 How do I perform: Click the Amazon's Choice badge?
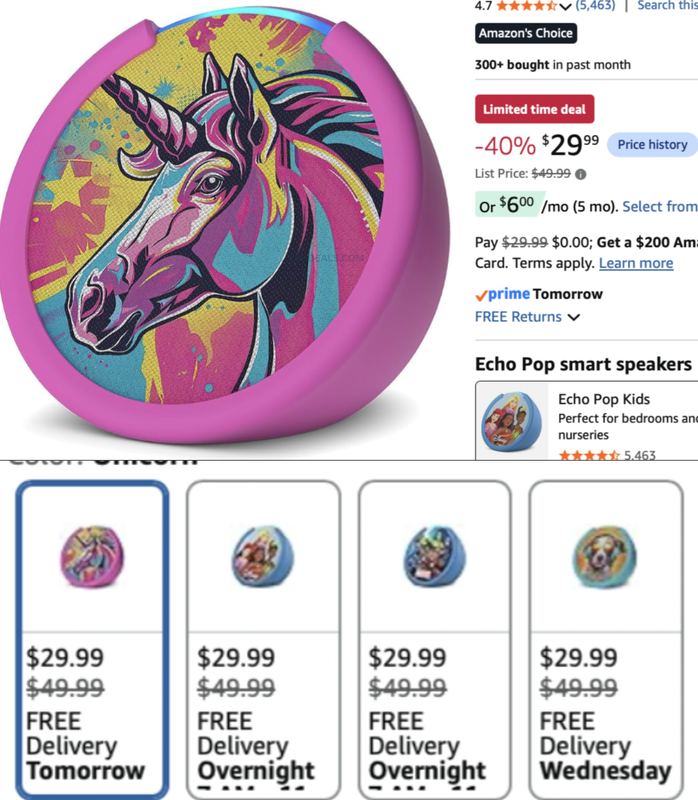(x=526, y=33)
